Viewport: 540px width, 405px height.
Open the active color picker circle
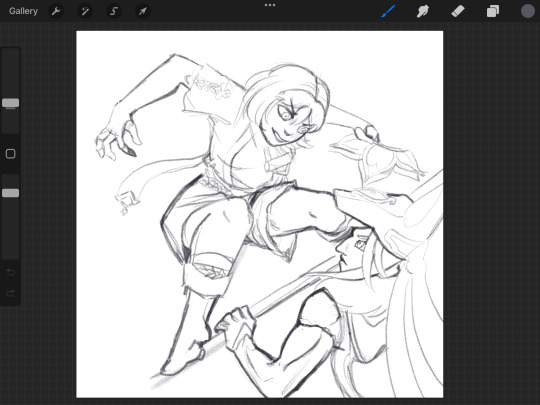pyautogui.click(x=528, y=11)
